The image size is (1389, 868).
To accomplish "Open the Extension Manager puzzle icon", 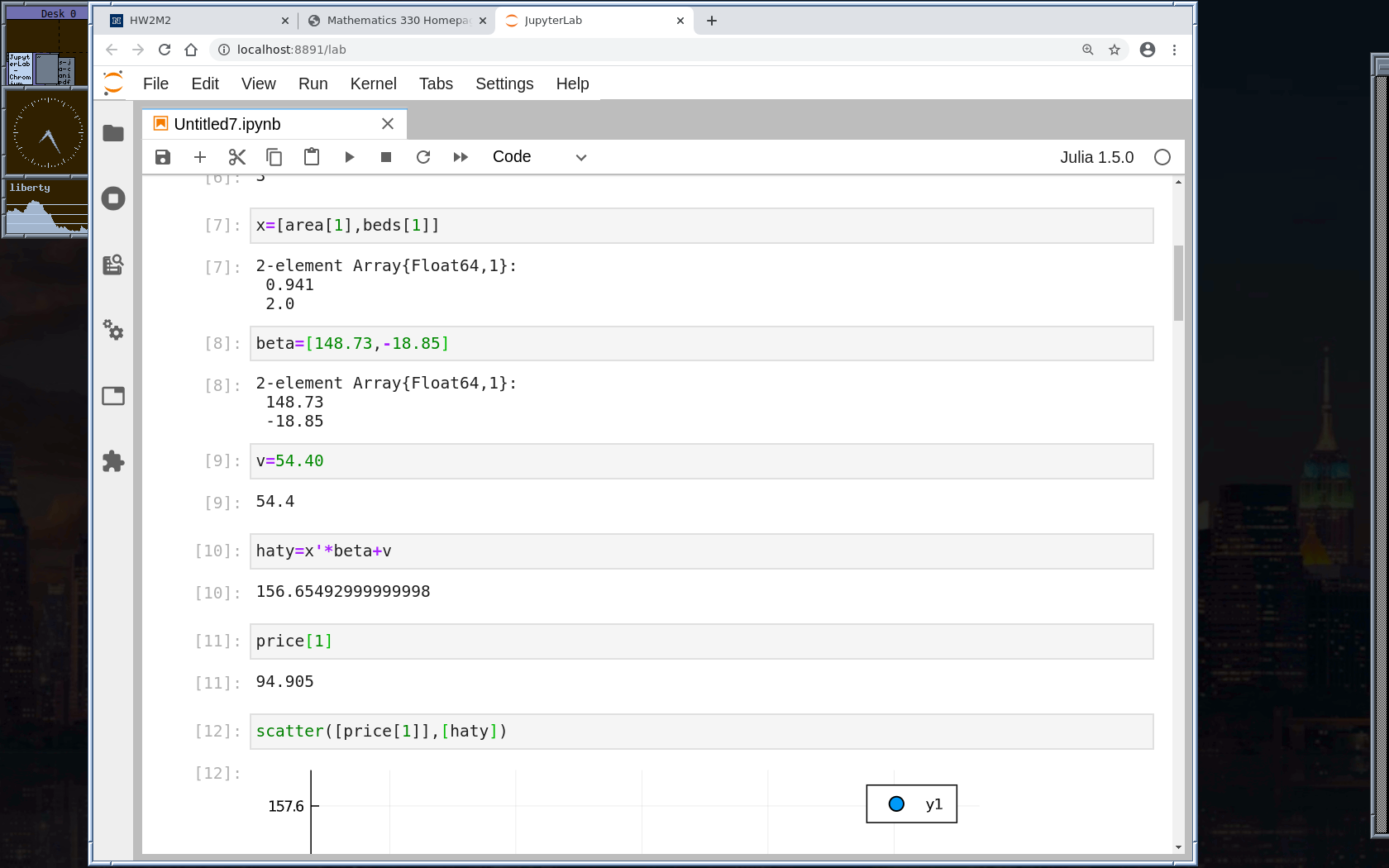I will 113,461.
